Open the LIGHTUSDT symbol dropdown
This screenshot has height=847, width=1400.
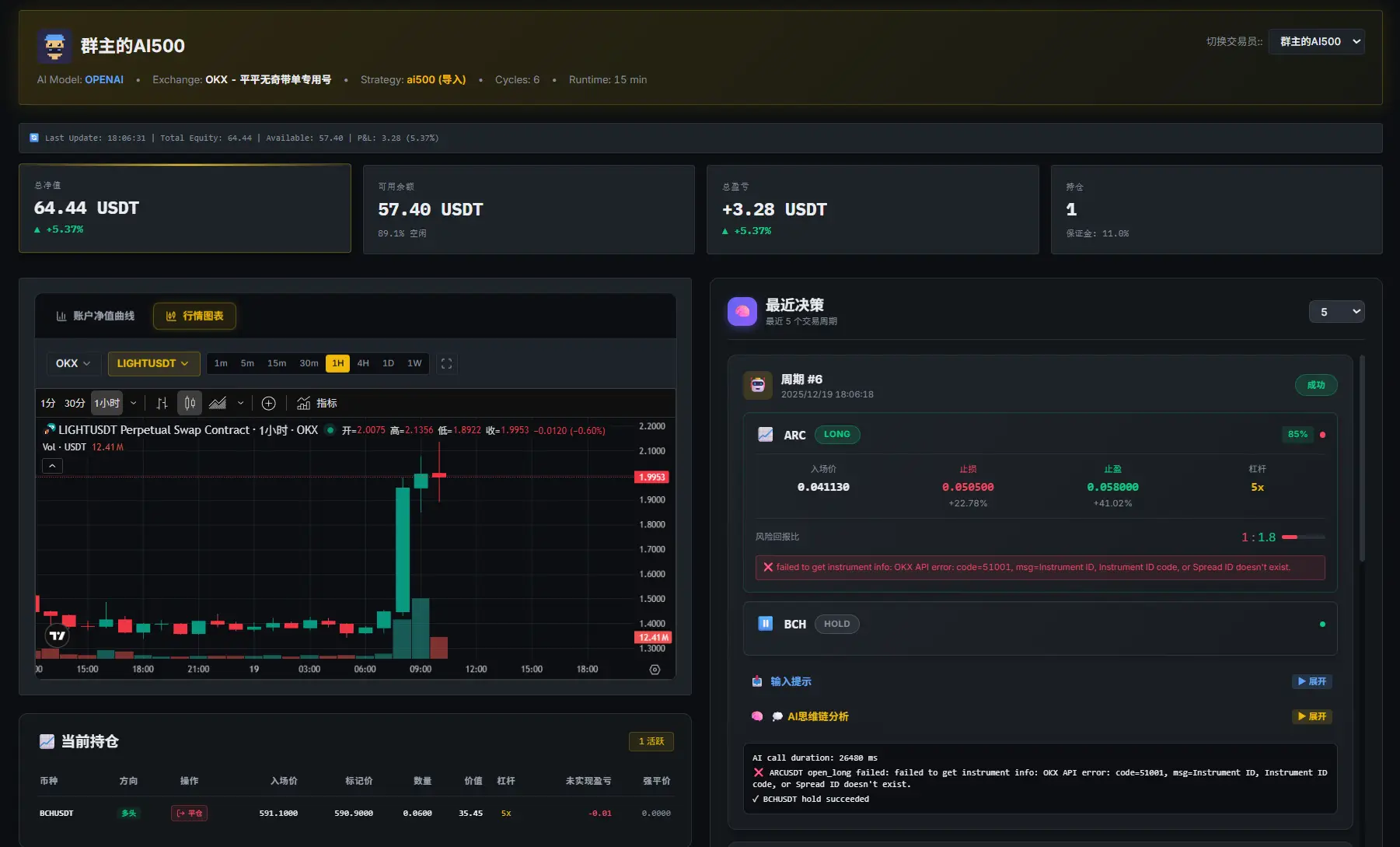pos(153,363)
